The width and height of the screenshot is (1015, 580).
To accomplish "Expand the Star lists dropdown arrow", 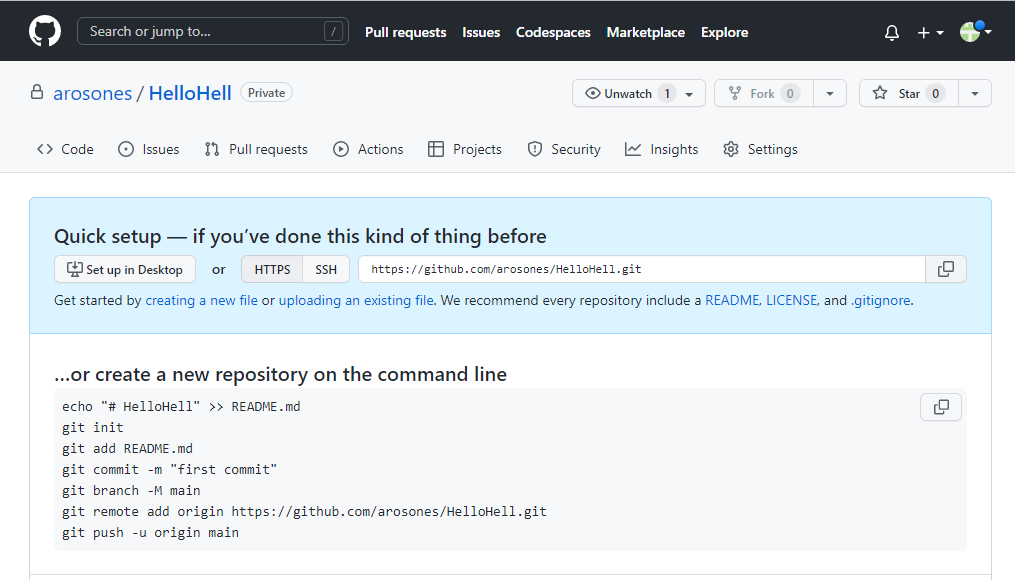I will tap(975, 93).
